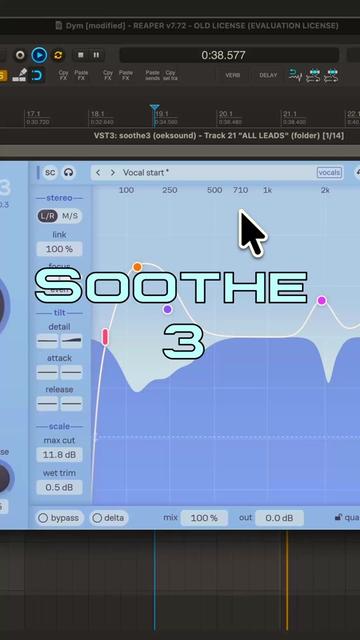Toggle the SC sidechain button
The image size is (360, 640).
pyautogui.click(x=50, y=173)
